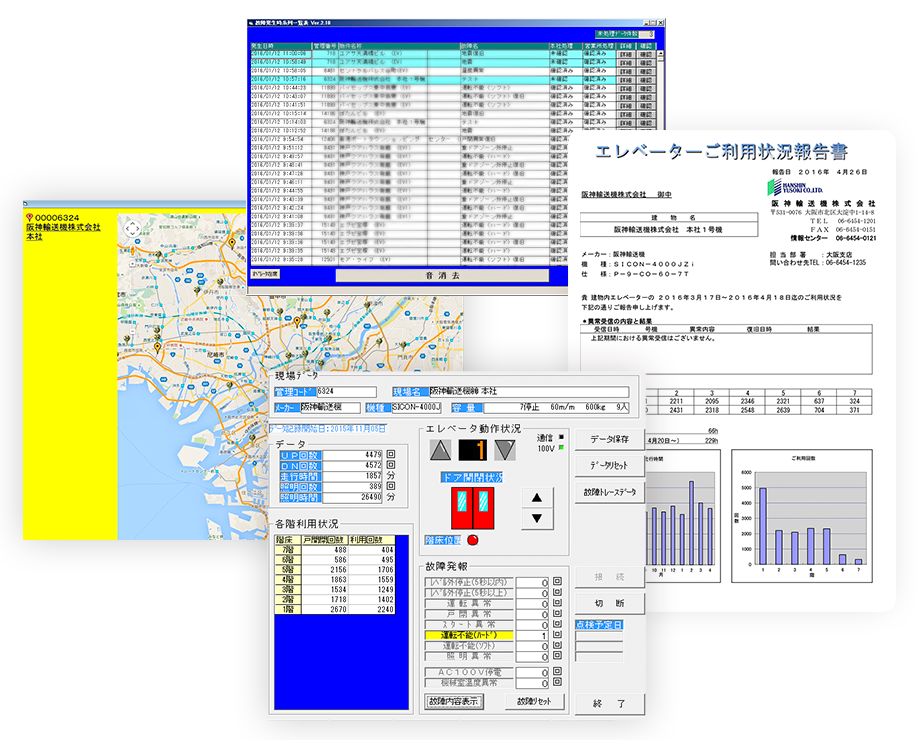Click the elevator up-direction triangle indicator

pyautogui.click(x=441, y=450)
